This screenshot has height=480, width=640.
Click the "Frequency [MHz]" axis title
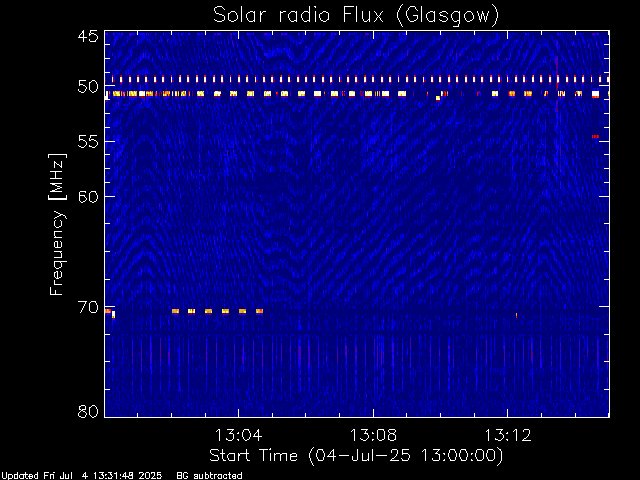click(x=57, y=224)
